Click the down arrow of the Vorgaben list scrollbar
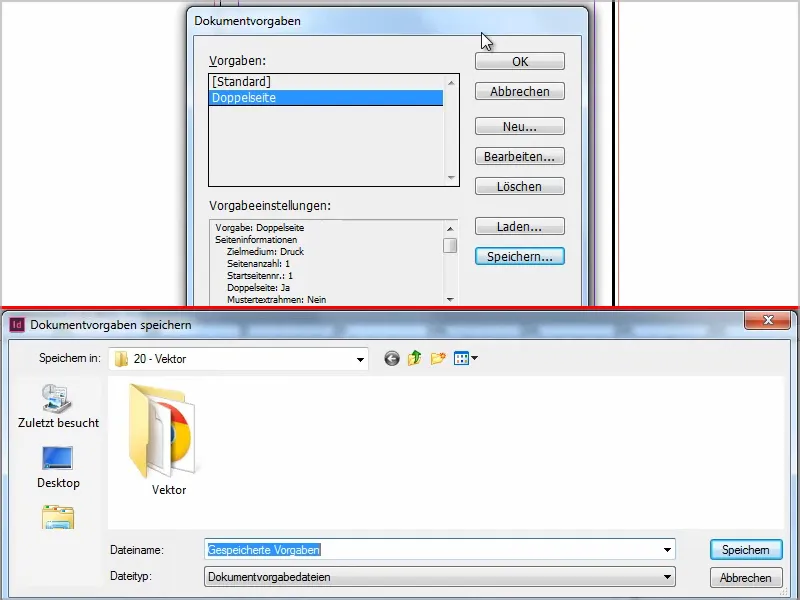800x600 pixels. click(451, 178)
